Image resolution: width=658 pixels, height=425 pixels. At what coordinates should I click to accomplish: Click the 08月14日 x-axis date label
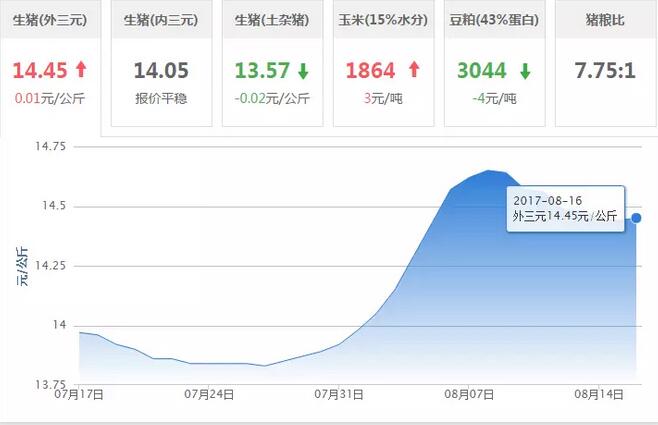click(x=598, y=396)
